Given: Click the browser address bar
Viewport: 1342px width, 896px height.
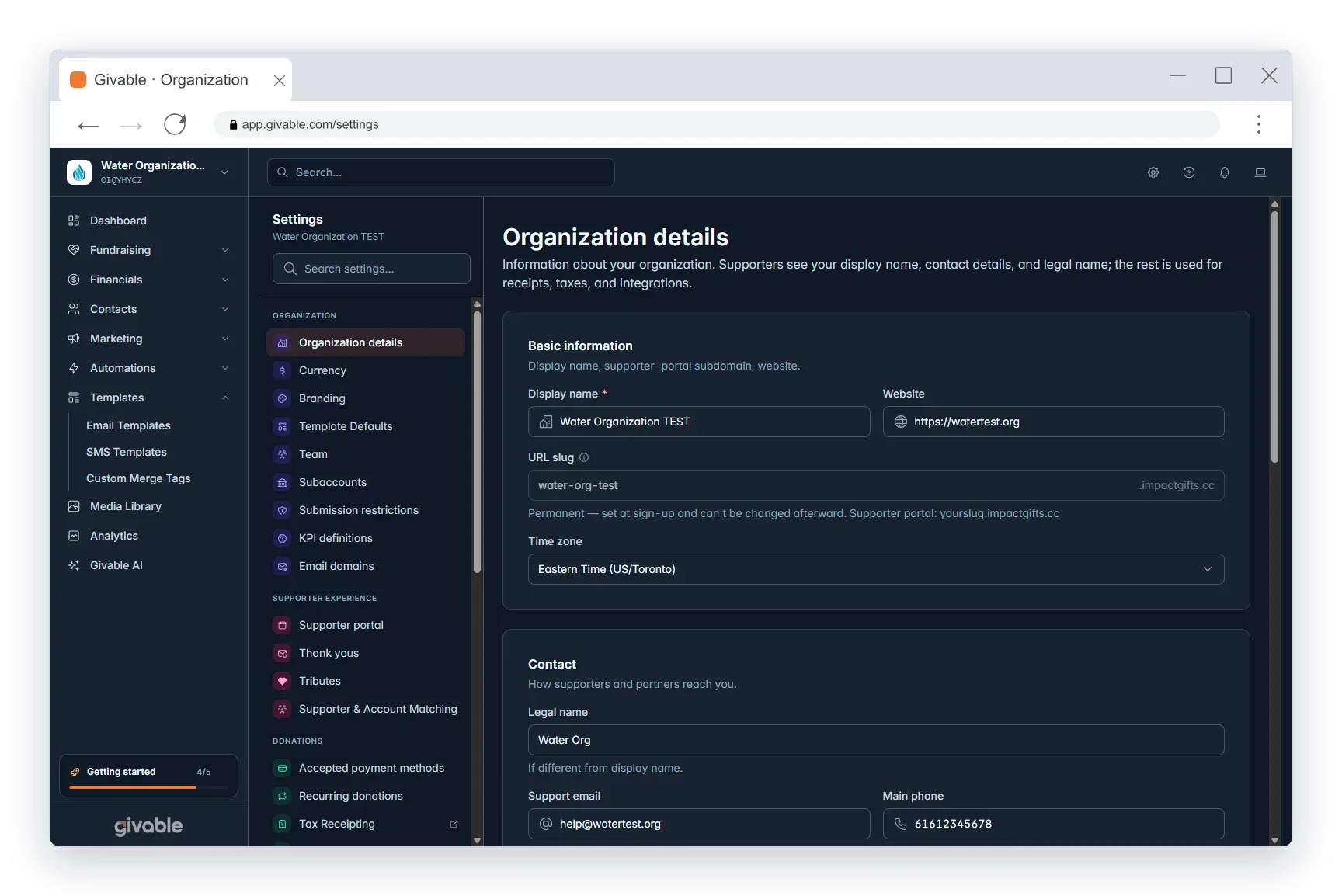Looking at the screenshot, I should [x=716, y=124].
